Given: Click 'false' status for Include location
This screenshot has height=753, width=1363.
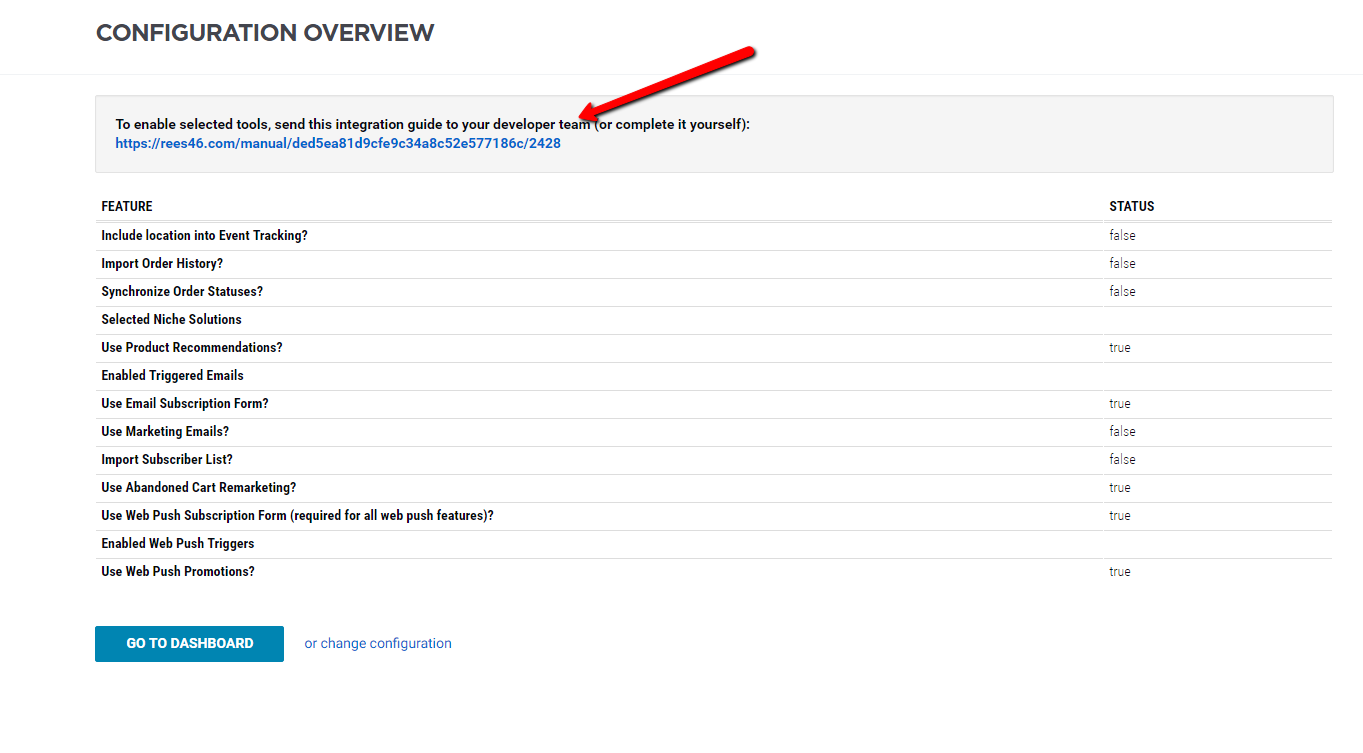Looking at the screenshot, I should pyautogui.click(x=1122, y=236).
